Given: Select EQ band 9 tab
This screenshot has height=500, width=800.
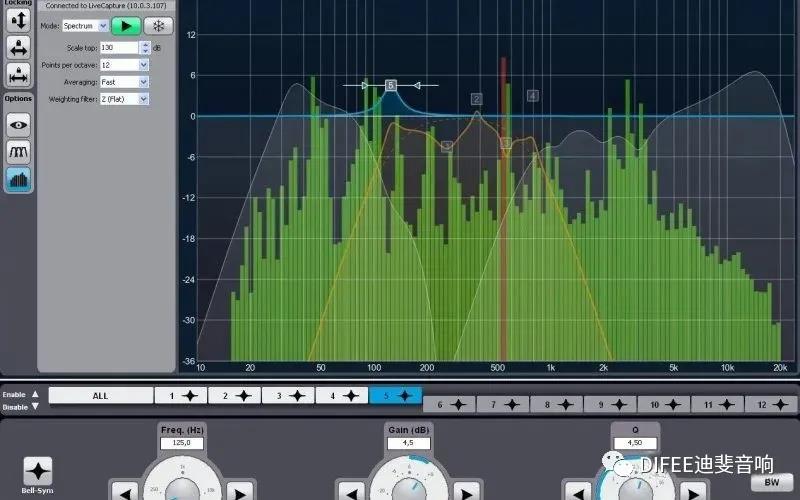Looking at the screenshot, I should [x=610, y=405].
